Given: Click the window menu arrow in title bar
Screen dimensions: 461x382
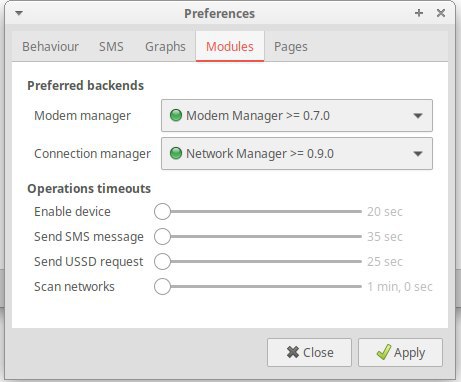Looking at the screenshot, I should point(19,13).
